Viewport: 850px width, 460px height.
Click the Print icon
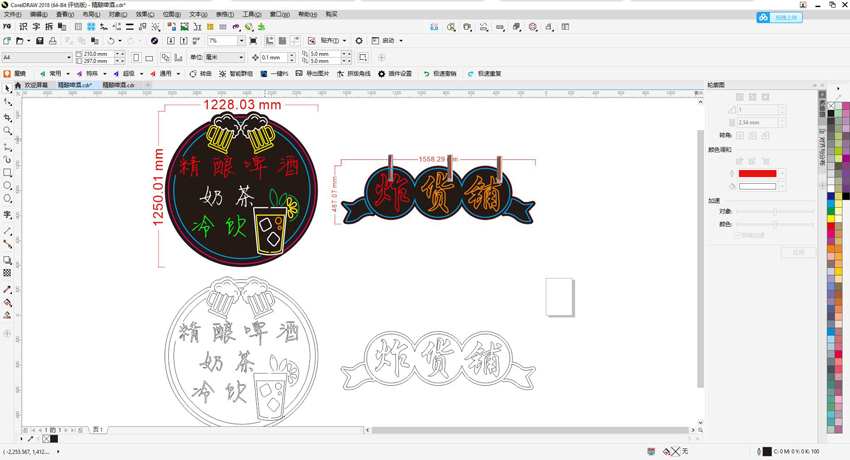(53, 41)
